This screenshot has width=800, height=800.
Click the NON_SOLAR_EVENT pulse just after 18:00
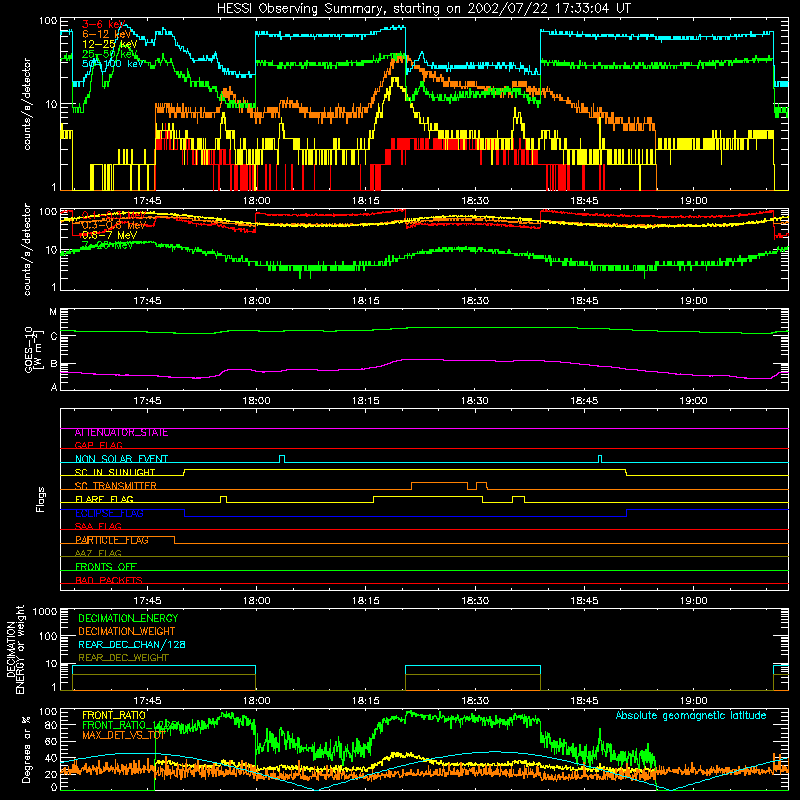click(x=282, y=459)
